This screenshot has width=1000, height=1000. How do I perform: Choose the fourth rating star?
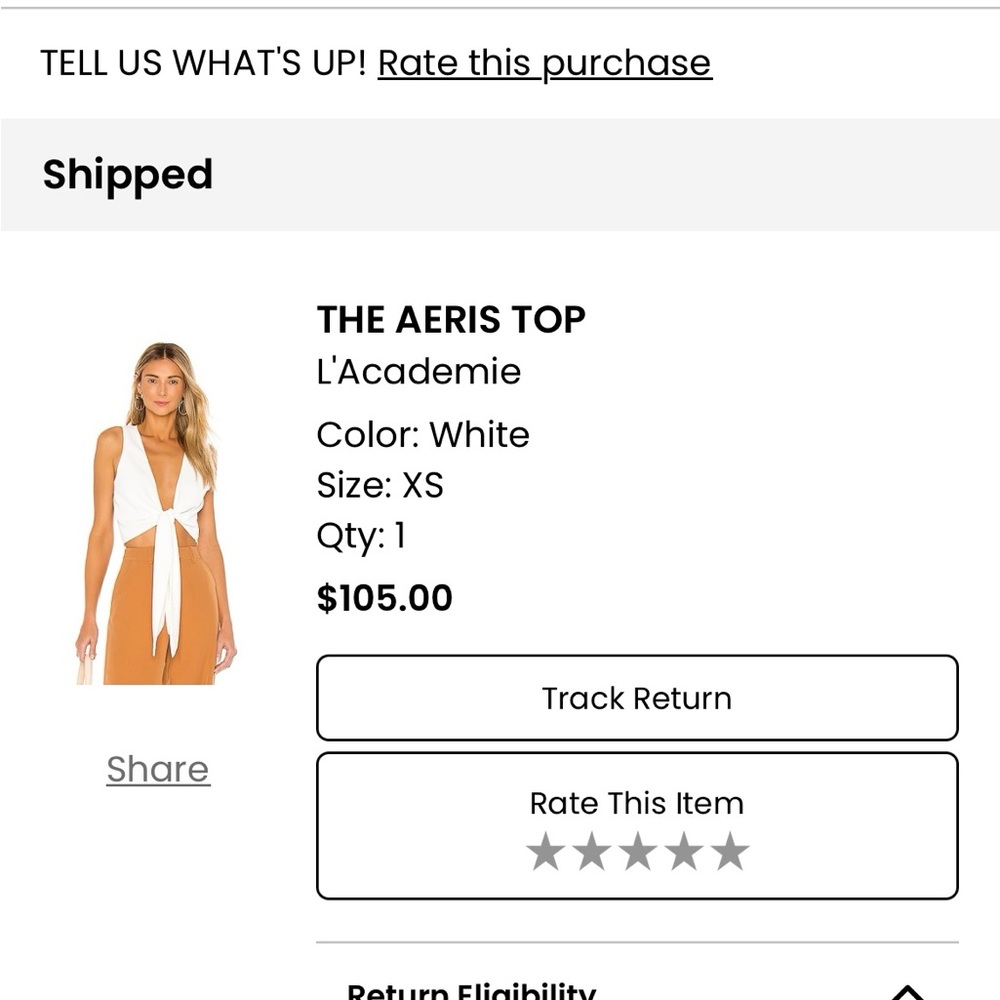click(684, 852)
